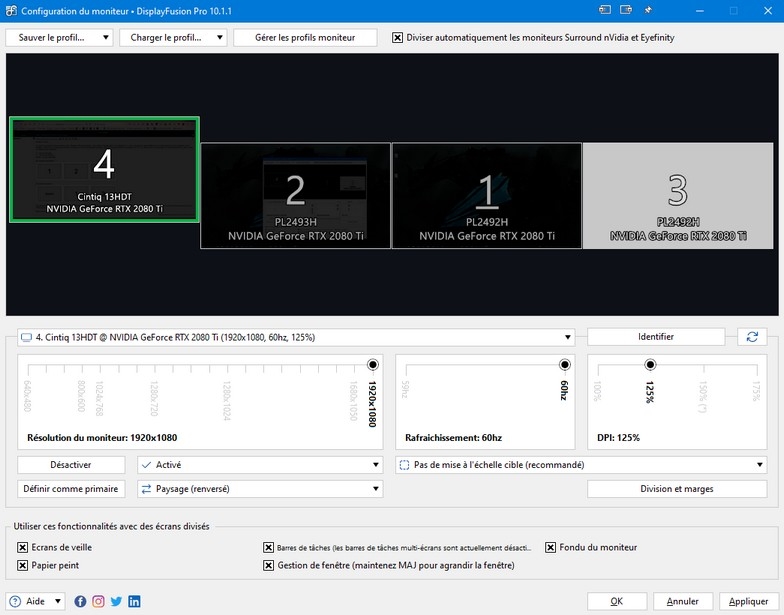Screen dimensions: 784x615
Task: Open the Aide dropdown menu
Action: click(36, 601)
